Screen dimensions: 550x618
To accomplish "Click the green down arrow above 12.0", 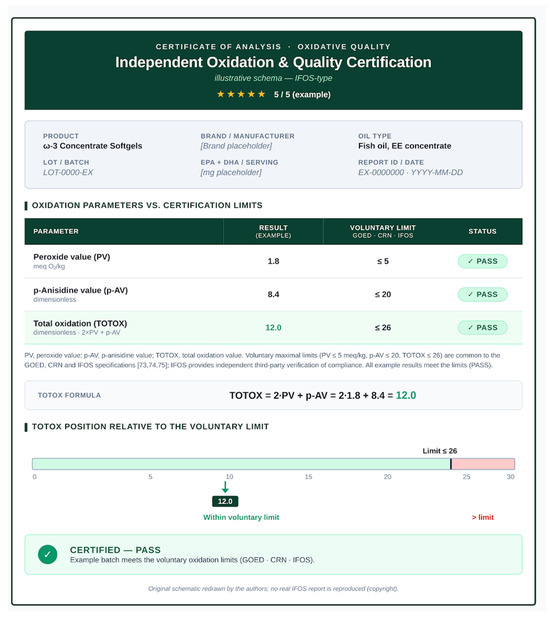I will (225, 487).
